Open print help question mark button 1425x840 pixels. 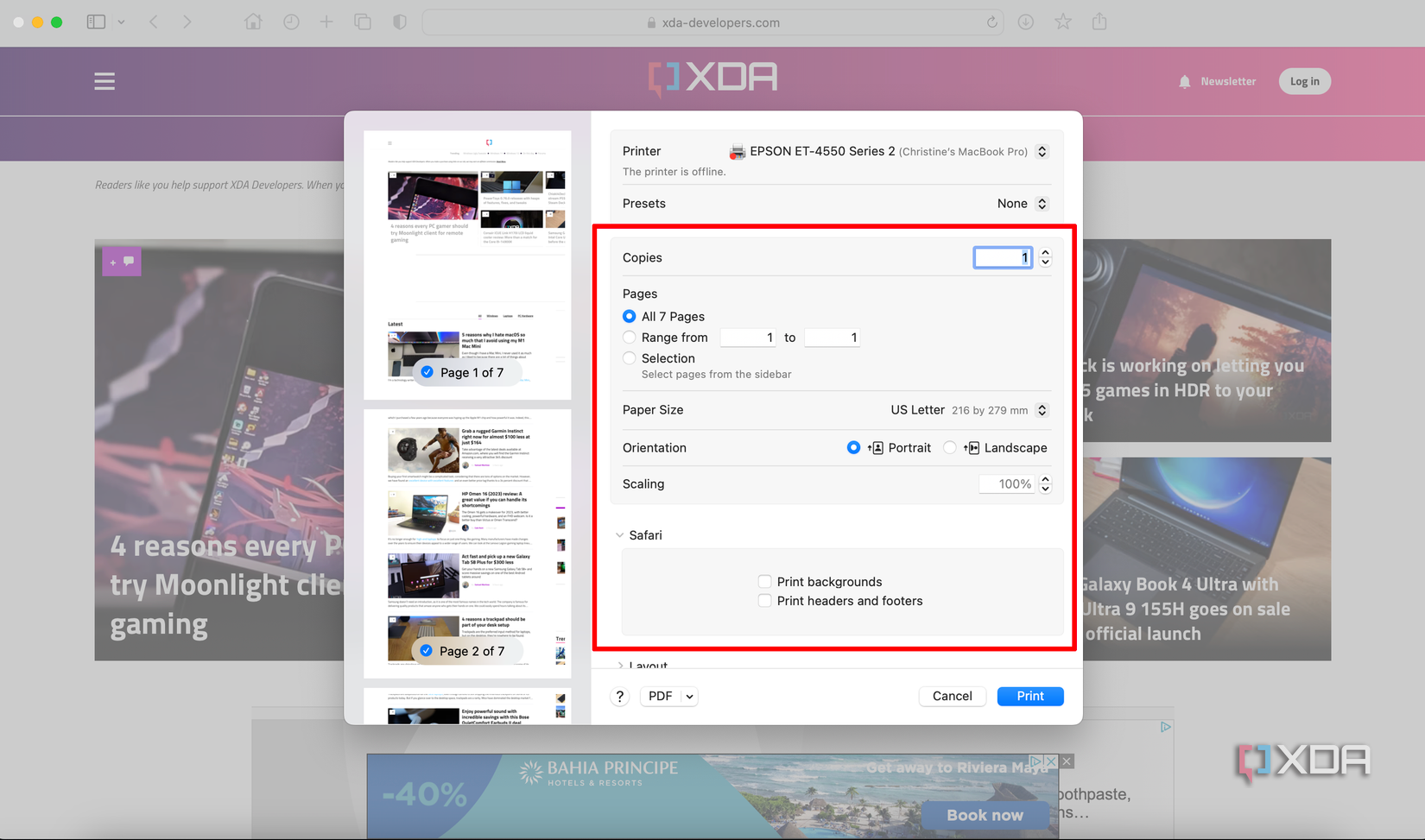point(620,697)
